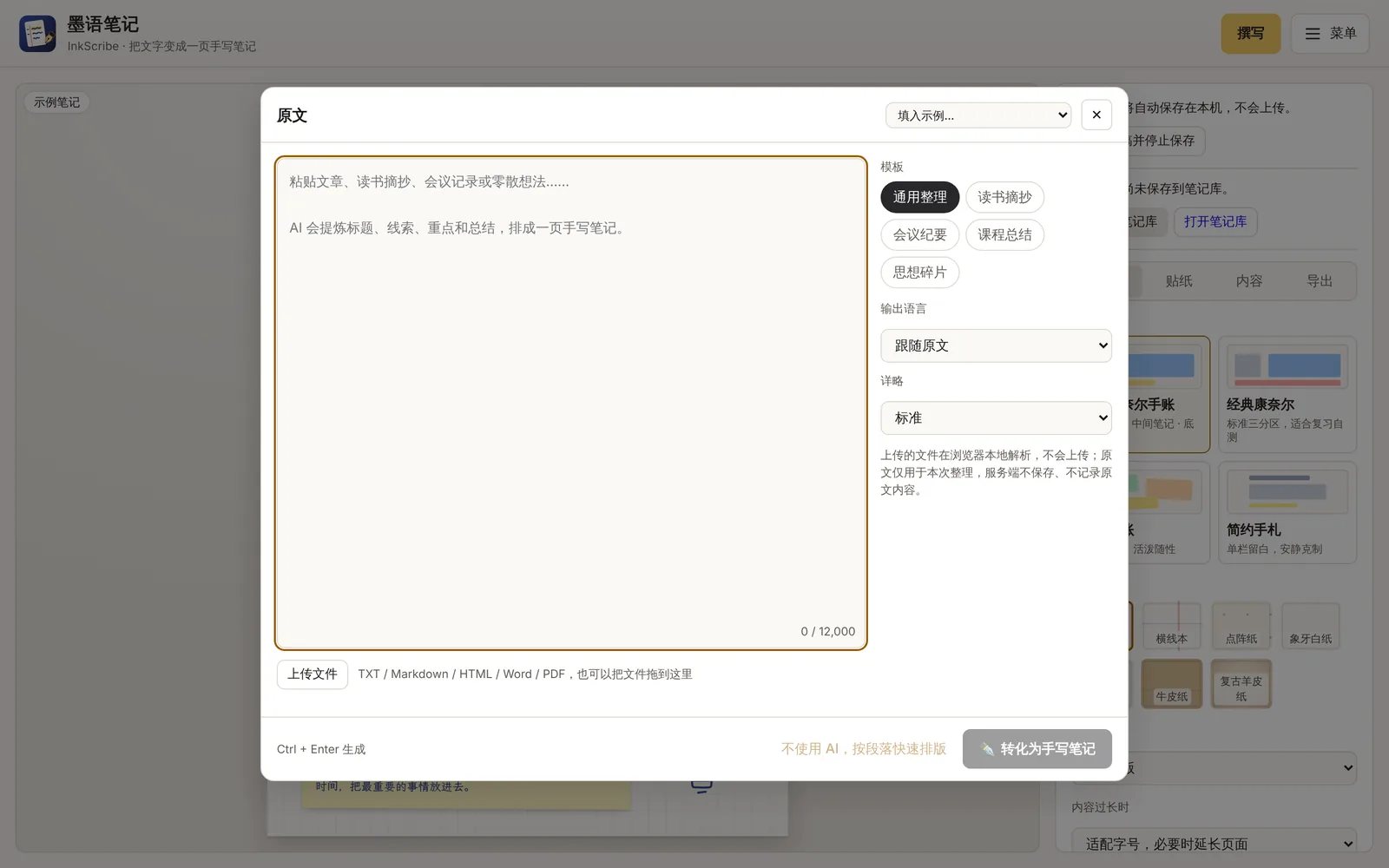This screenshot has height=868, width=1389.
Task: Click the 上传文件 button
Action: point(313,674)
